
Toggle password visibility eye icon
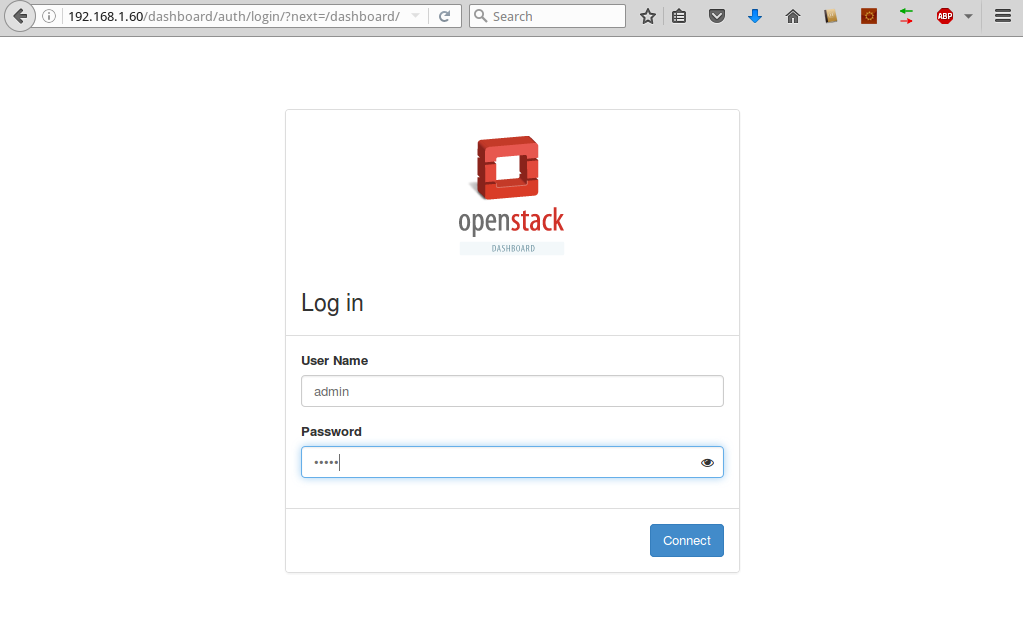[x=707, y=463]
